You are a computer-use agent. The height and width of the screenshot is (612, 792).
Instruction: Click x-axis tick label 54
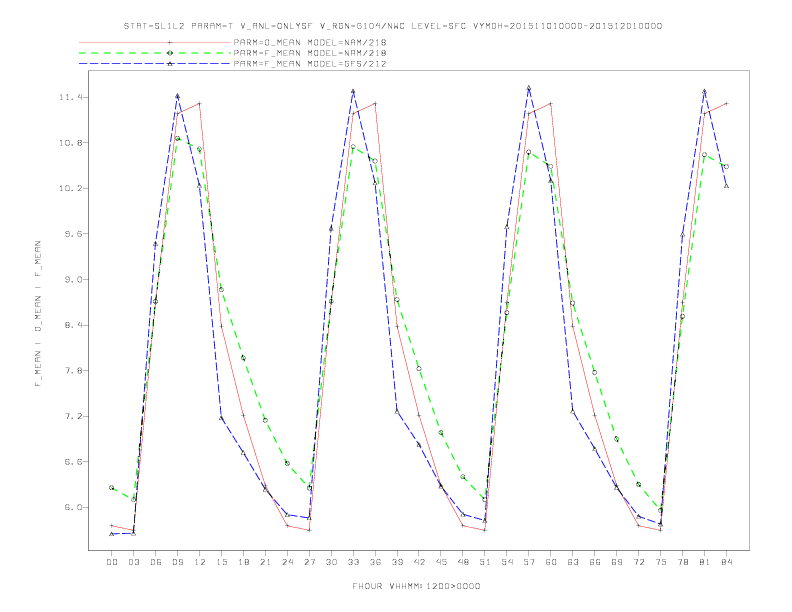pos(507,562)
